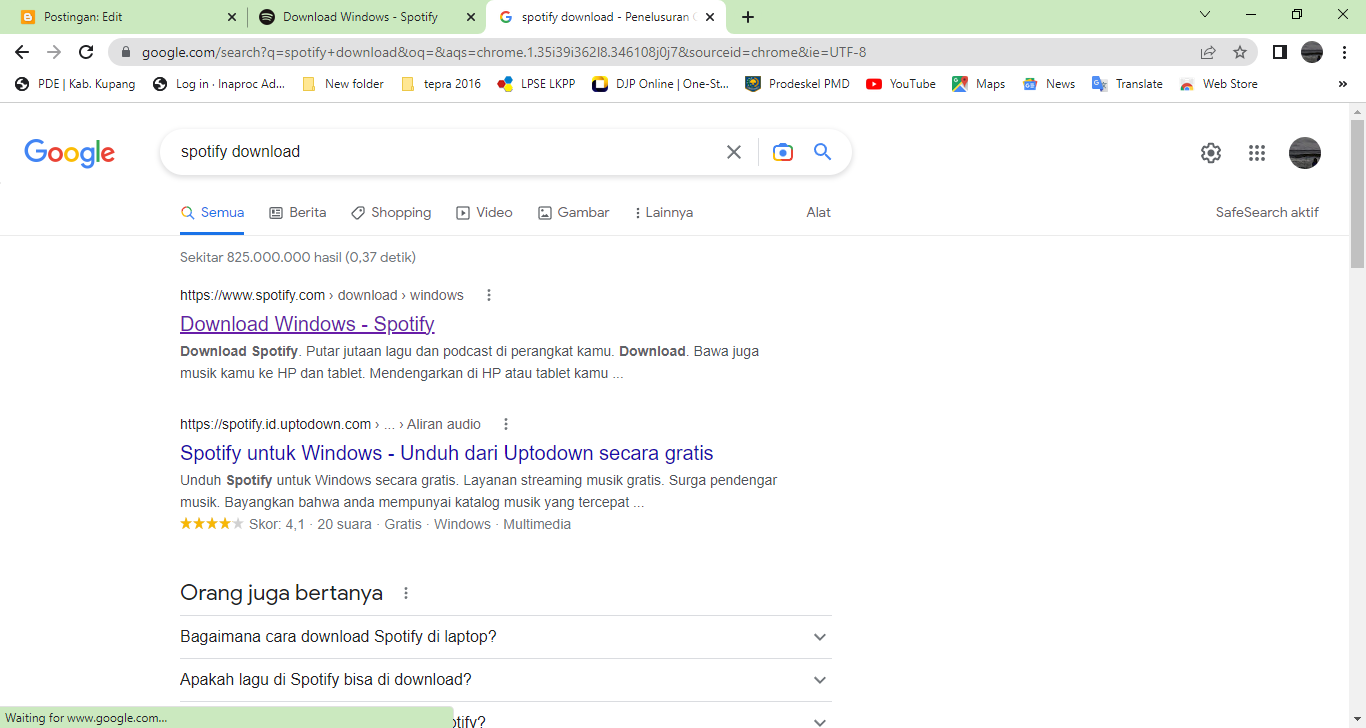Viewport: 1366px width, 728px height.
Task: Open Google apps grid icon
Action: tap(1257, 153)
